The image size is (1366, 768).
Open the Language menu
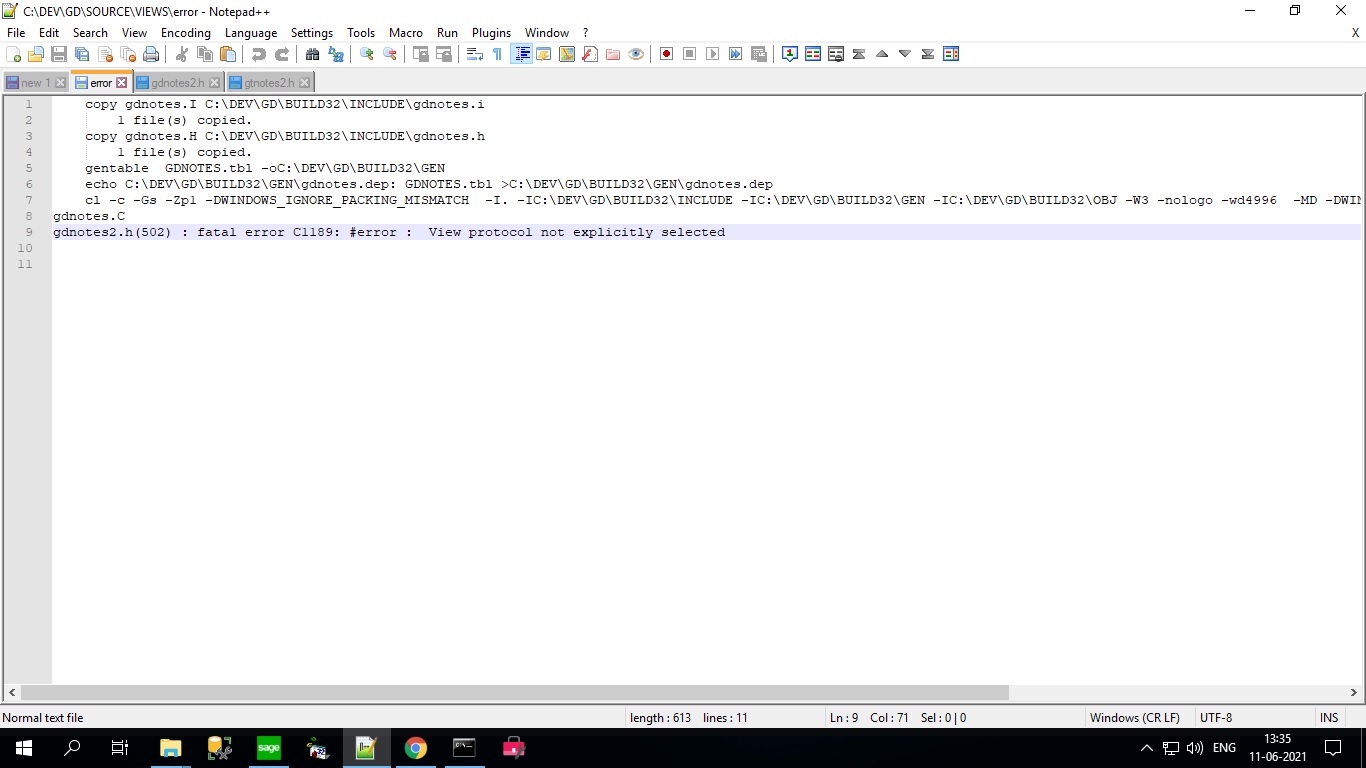point(251,32)
